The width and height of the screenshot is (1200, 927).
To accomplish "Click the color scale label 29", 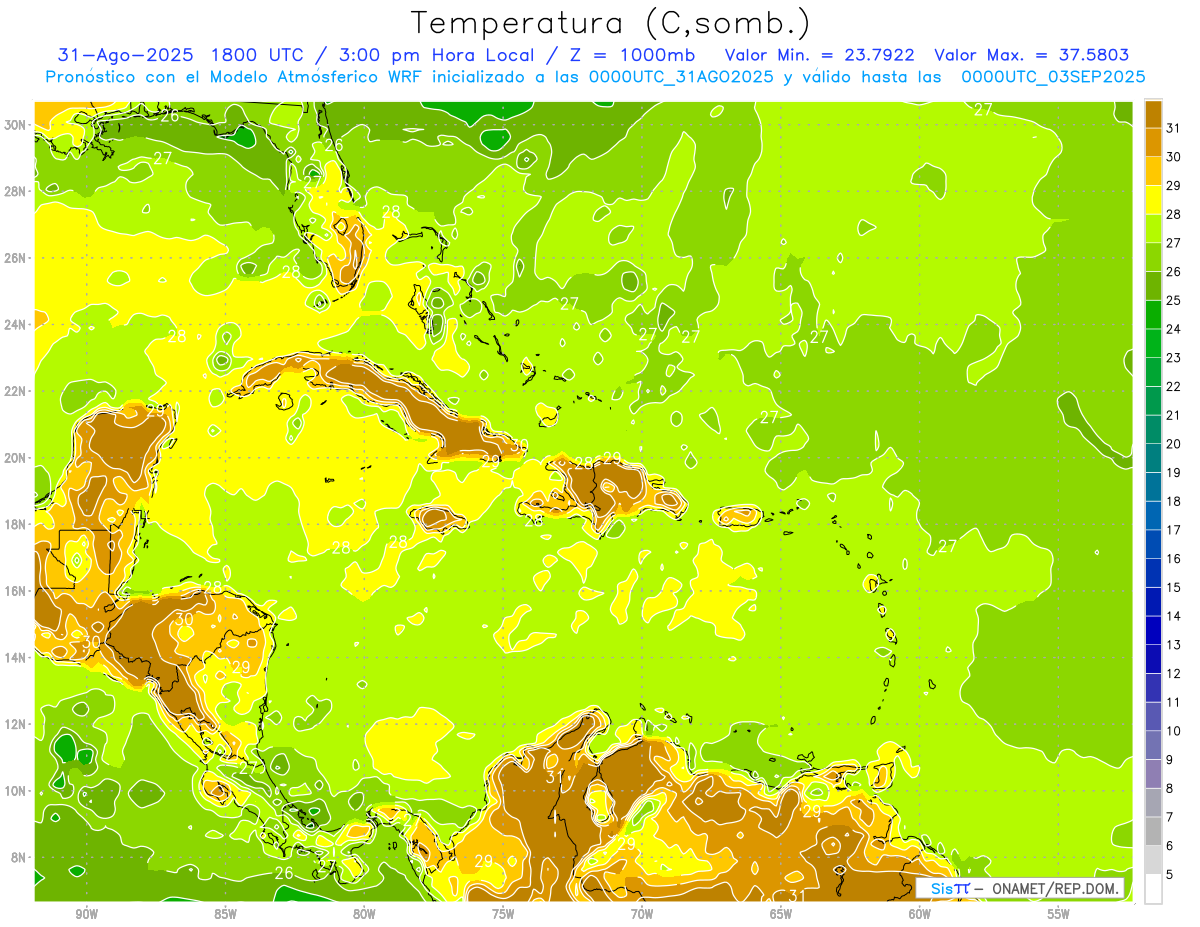I will pyautogui.click(x=1174, y=185).
